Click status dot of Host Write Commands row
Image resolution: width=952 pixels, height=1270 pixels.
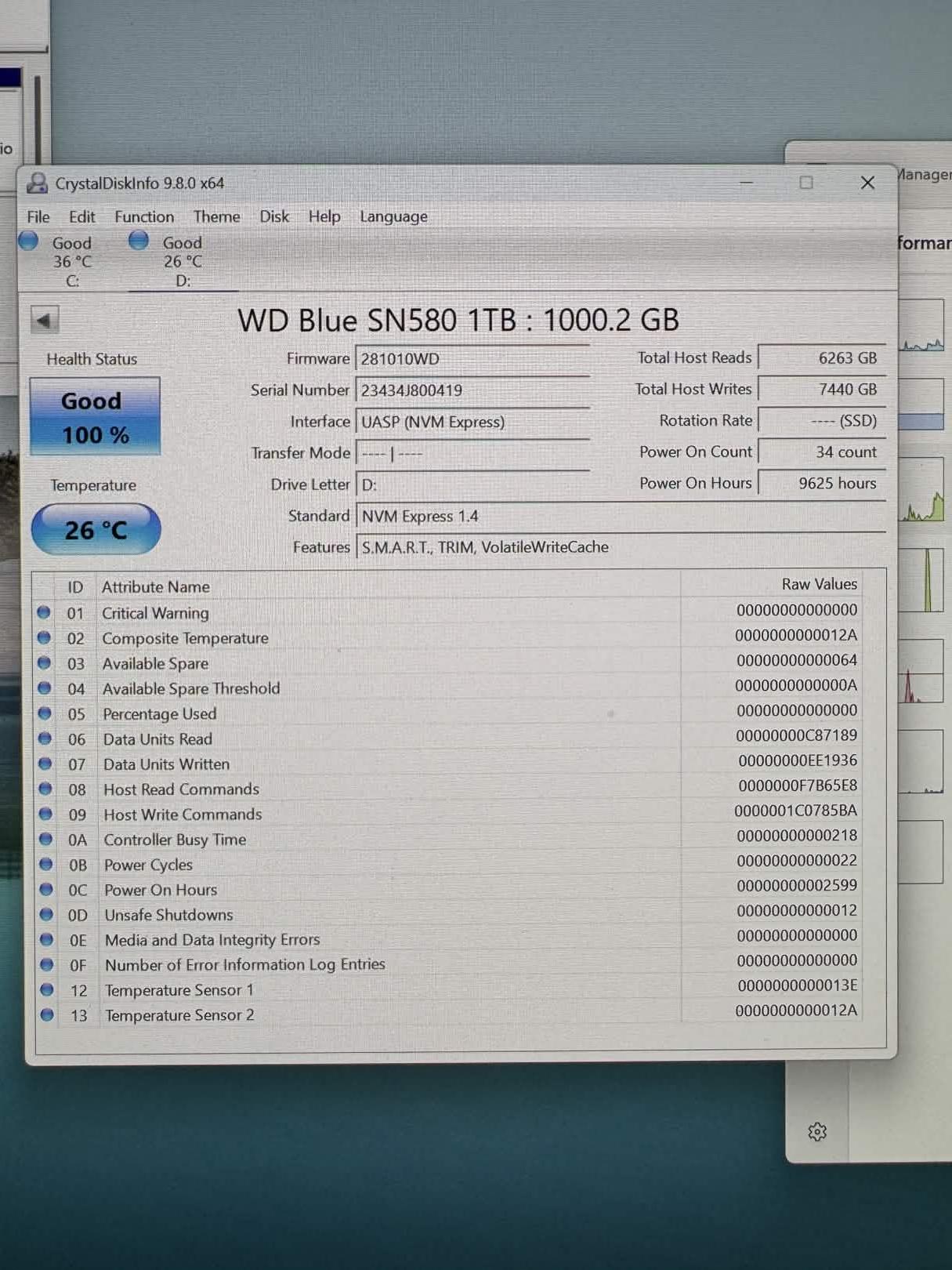click(45, 814)
